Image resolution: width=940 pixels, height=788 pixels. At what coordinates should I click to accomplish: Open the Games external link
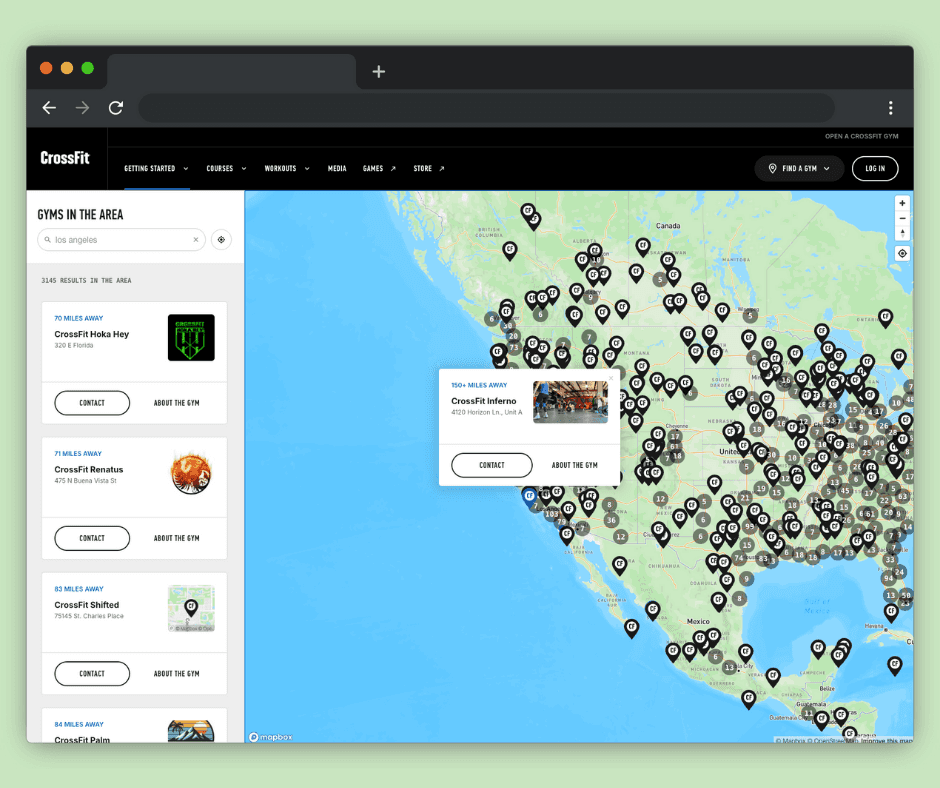tap(379, 169)
